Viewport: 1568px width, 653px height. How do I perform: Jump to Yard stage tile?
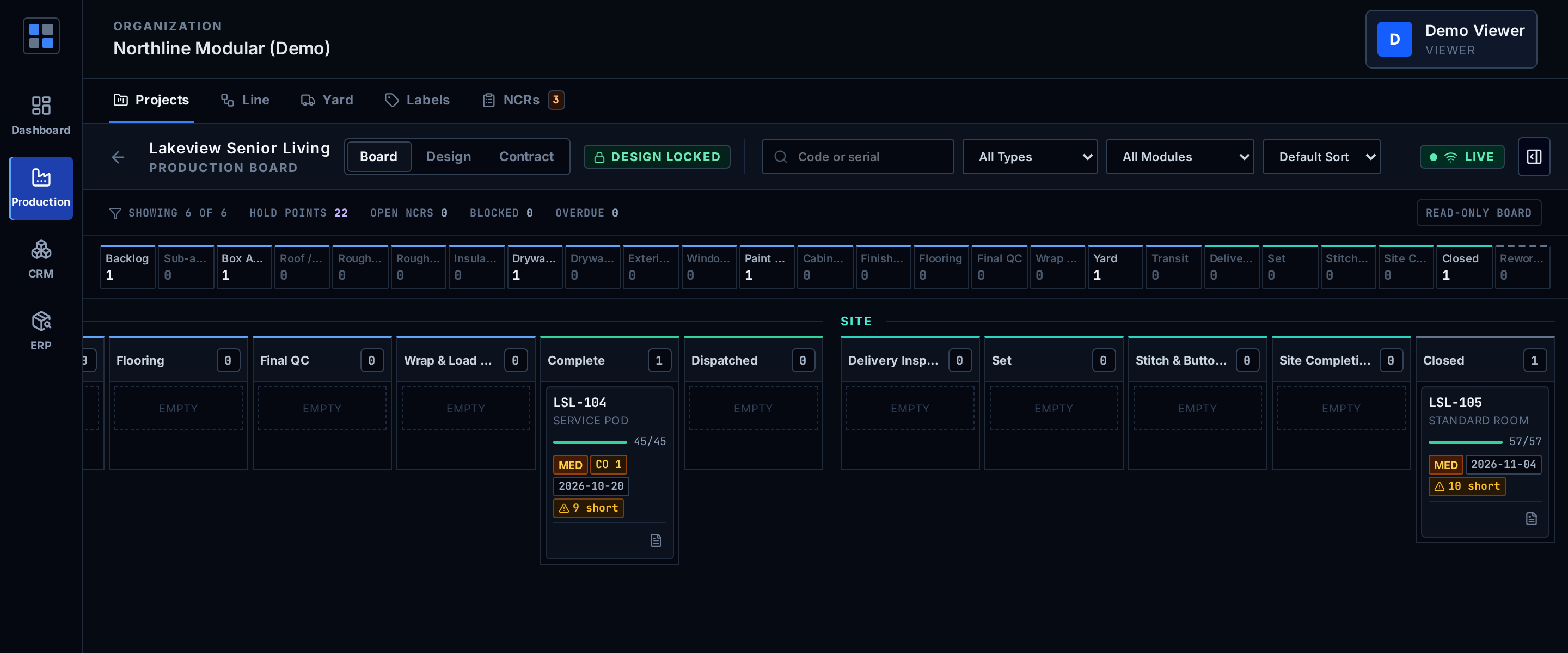[1115, 267]
